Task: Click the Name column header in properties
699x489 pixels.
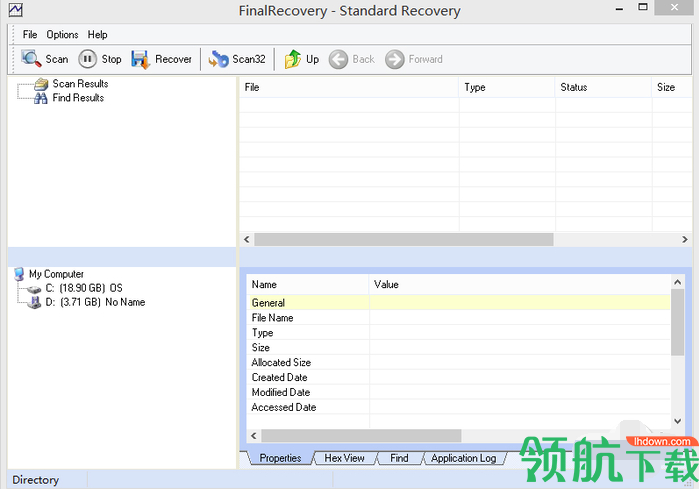Action: 308,284
